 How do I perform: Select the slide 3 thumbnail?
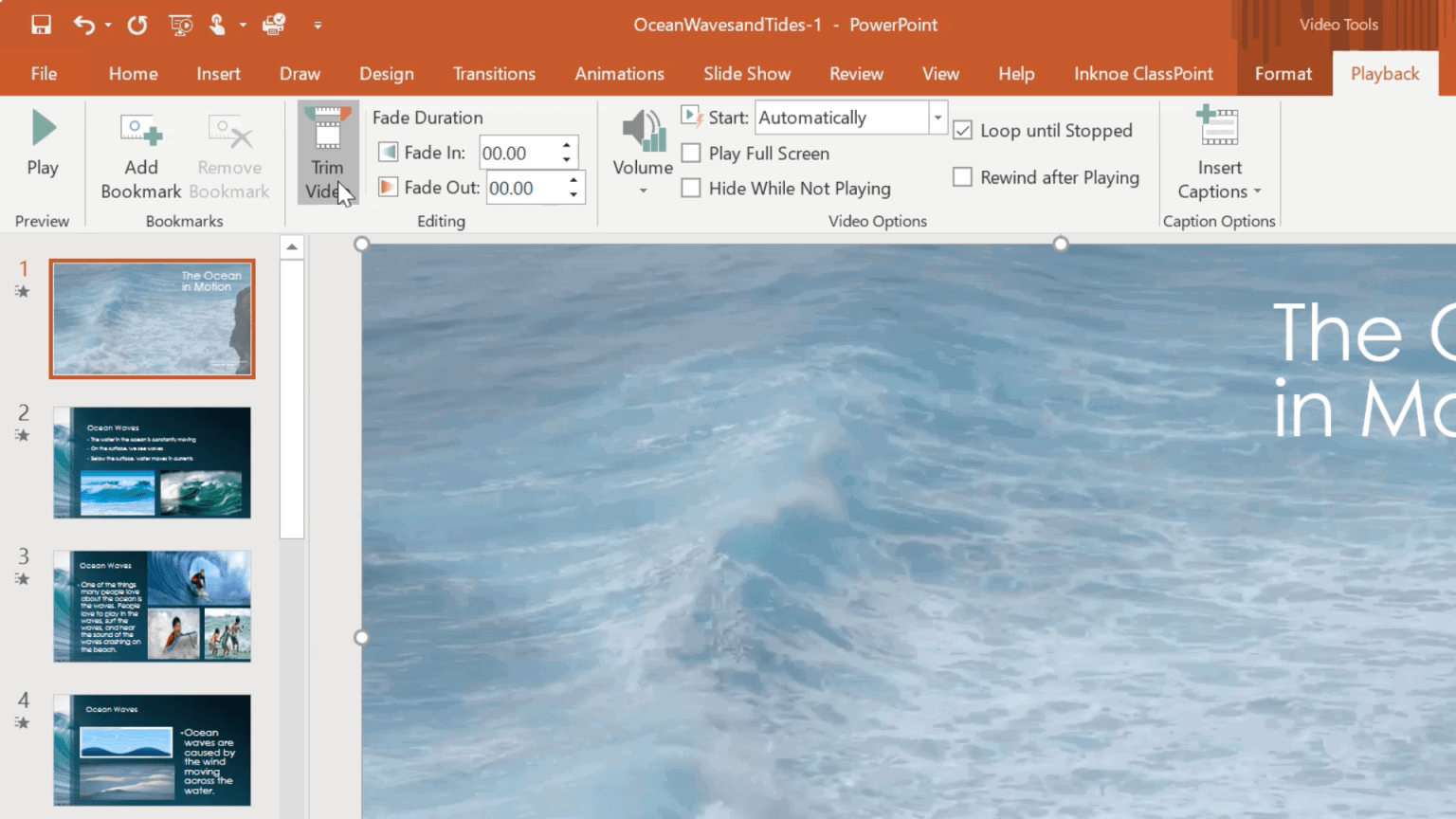152,606
